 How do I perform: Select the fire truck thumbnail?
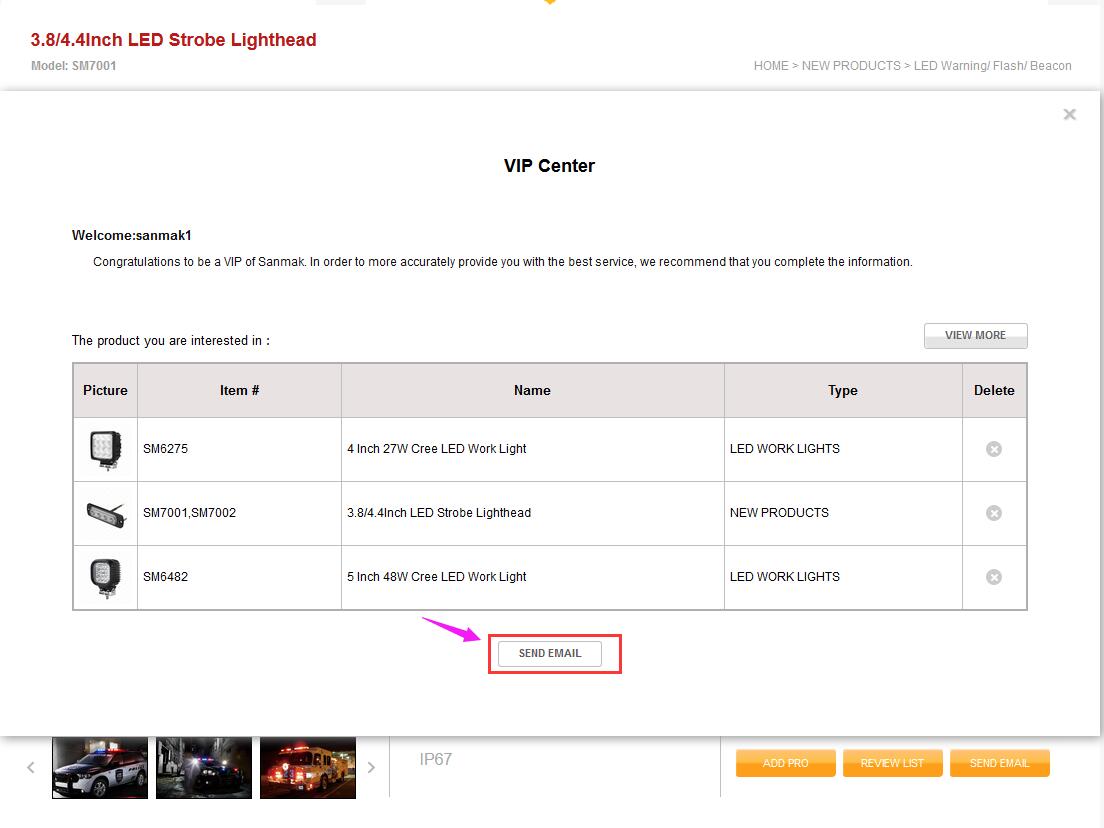(308, 767)
